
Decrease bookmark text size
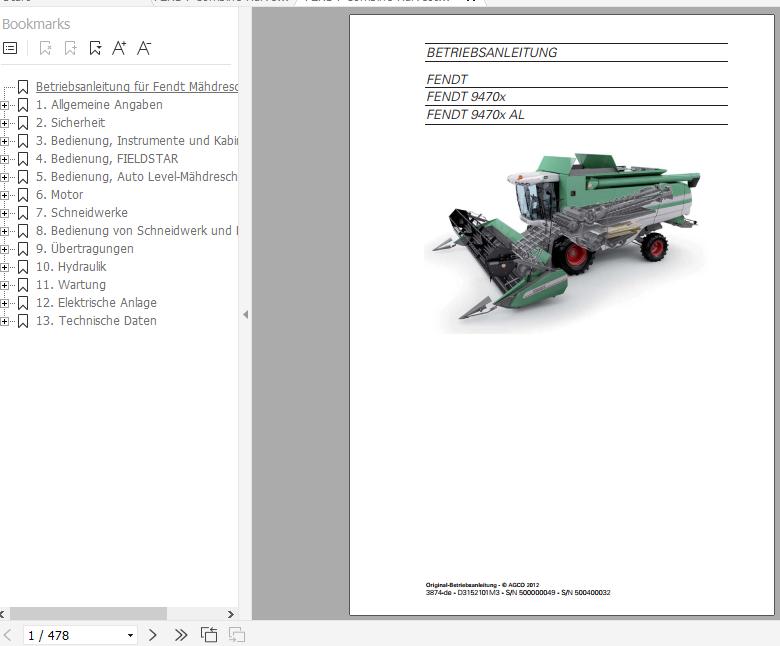(x=144, y=48)
